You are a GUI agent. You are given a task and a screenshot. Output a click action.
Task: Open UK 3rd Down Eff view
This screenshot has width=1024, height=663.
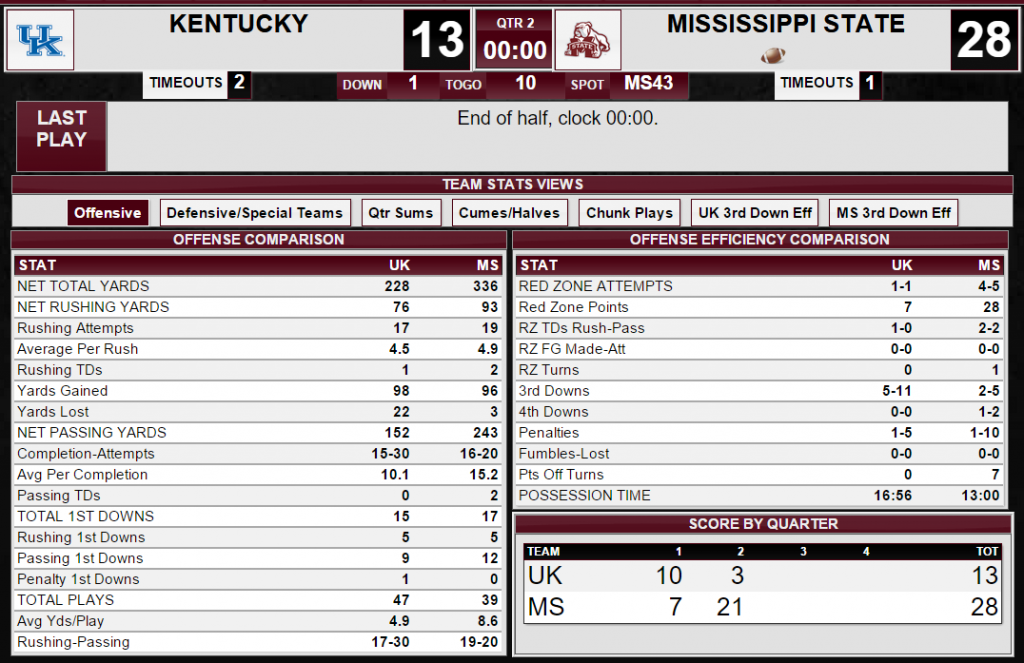point(755,213)
